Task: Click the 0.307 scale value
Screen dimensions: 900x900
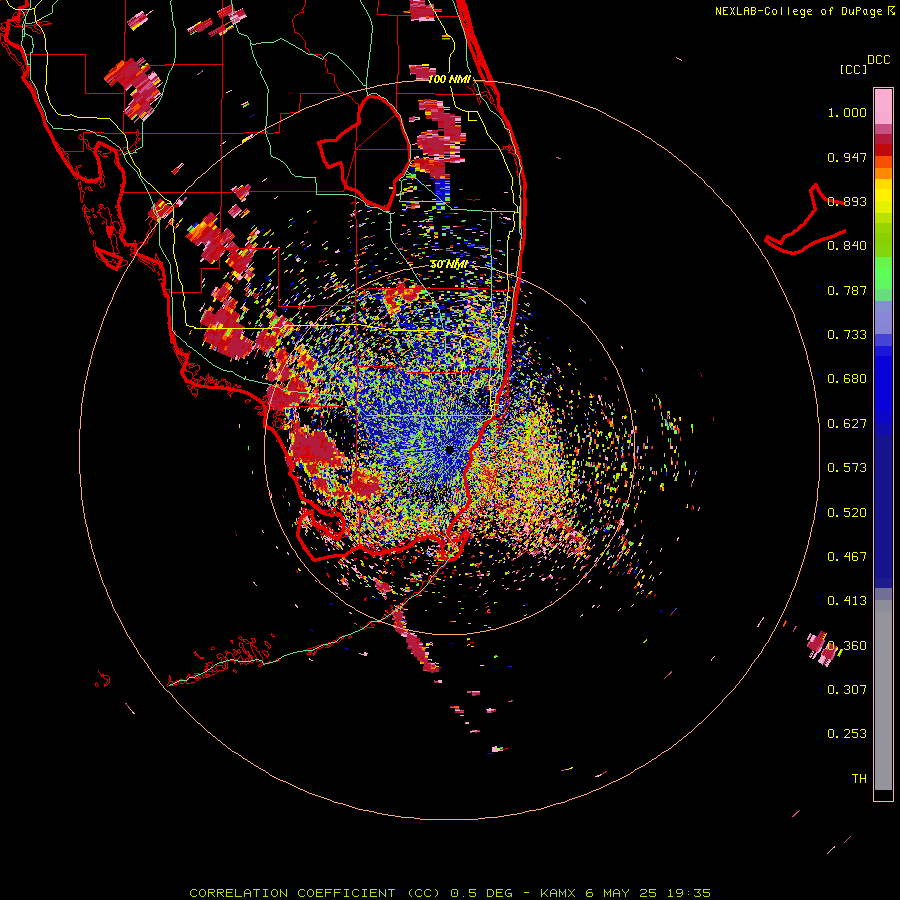Action: tap(847, 690)
